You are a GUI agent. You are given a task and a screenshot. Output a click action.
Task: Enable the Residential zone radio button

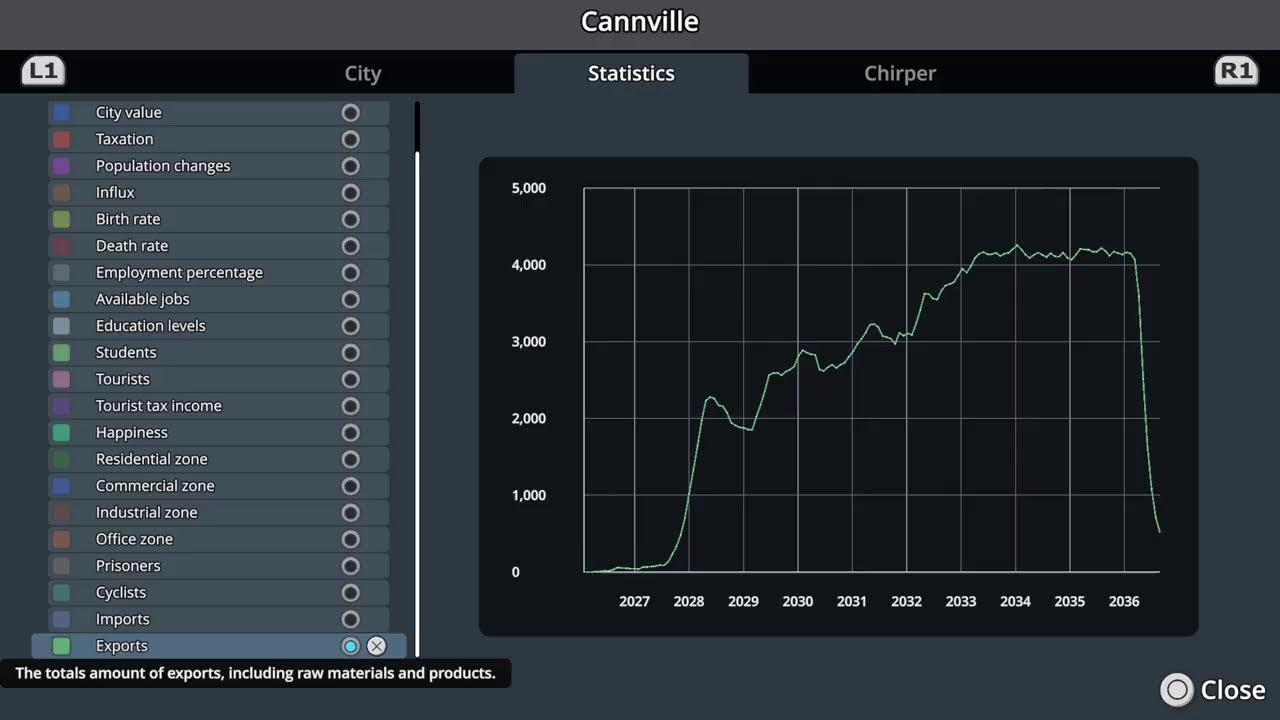click(x=350, y=459)
